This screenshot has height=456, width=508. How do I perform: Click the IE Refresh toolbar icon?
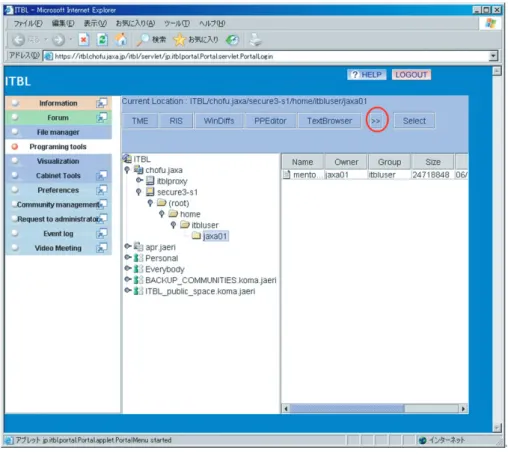tap(102, 40)
